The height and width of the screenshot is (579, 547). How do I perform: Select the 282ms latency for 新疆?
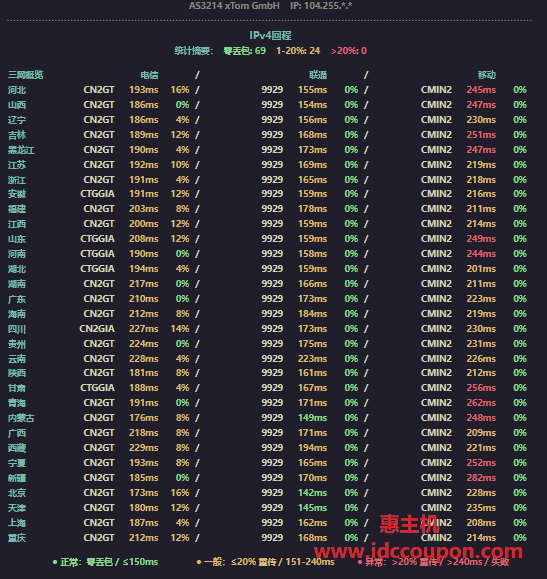click(481, 478)
